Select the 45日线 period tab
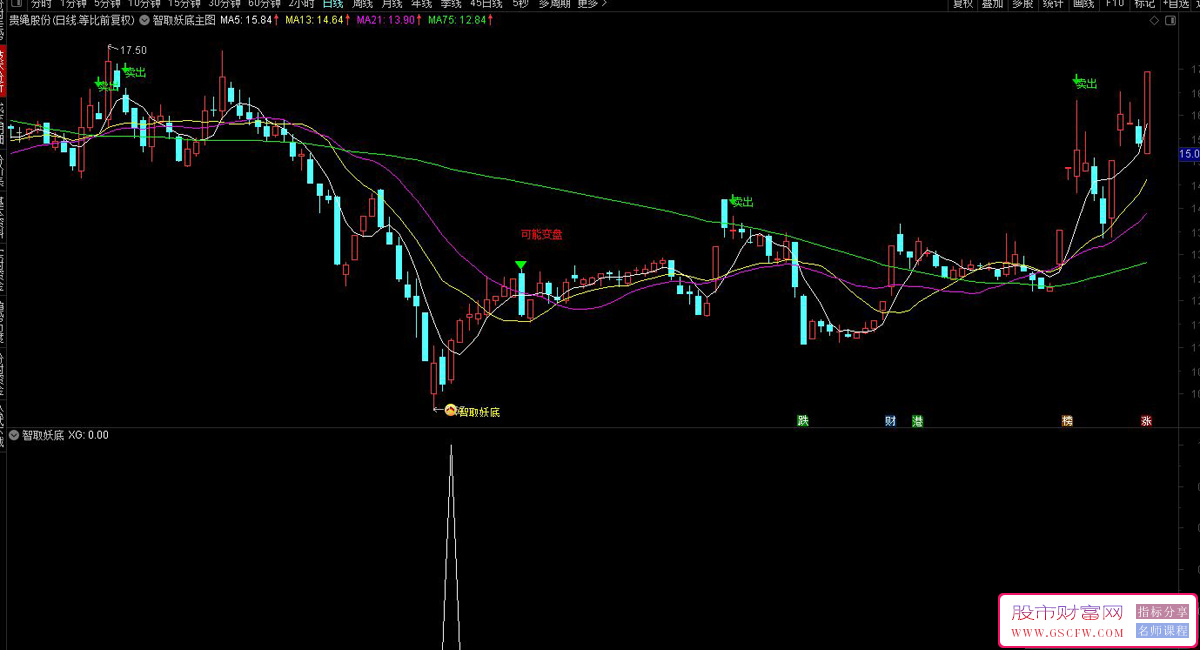 coord(486,4)
